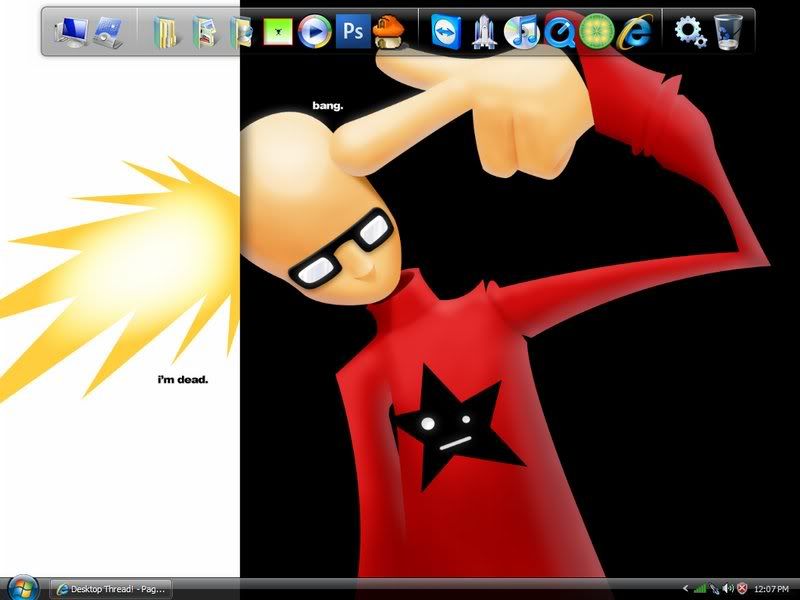Click the 12:07 PM taskbar clock
The image size is (800, 600).
[774, 589]
